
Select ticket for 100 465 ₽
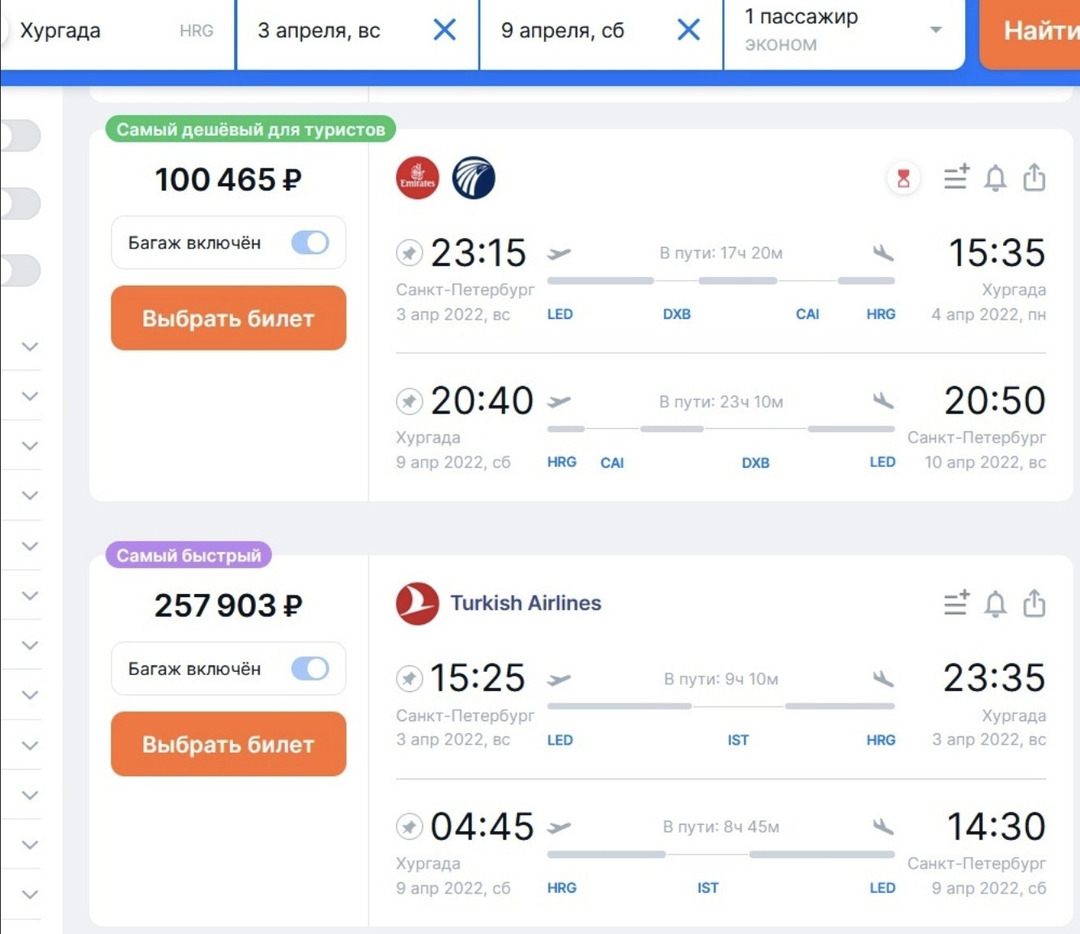228,319
